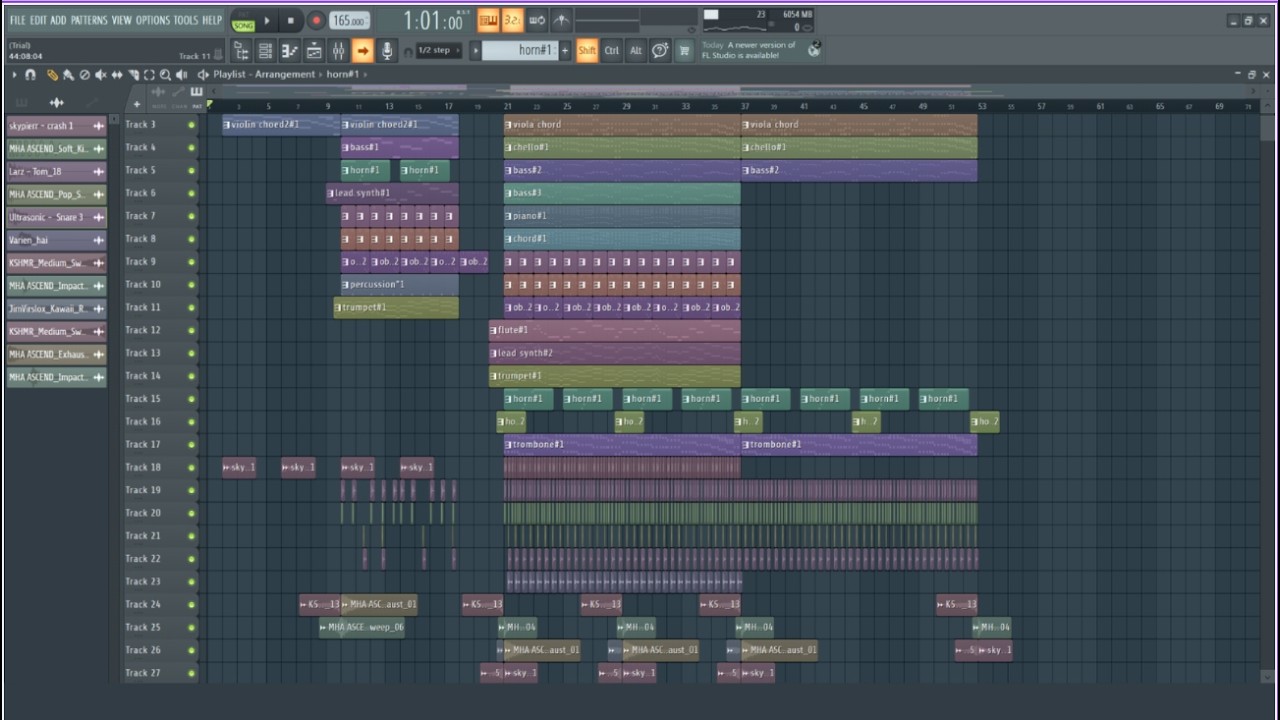Show audio clips in the picker panel
Screen dimensions: 1280x720
coord(56,102)
